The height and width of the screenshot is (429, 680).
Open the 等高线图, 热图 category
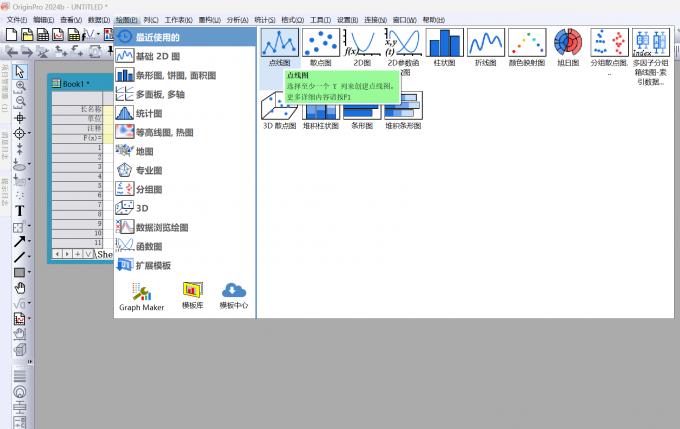click(185, 132)
